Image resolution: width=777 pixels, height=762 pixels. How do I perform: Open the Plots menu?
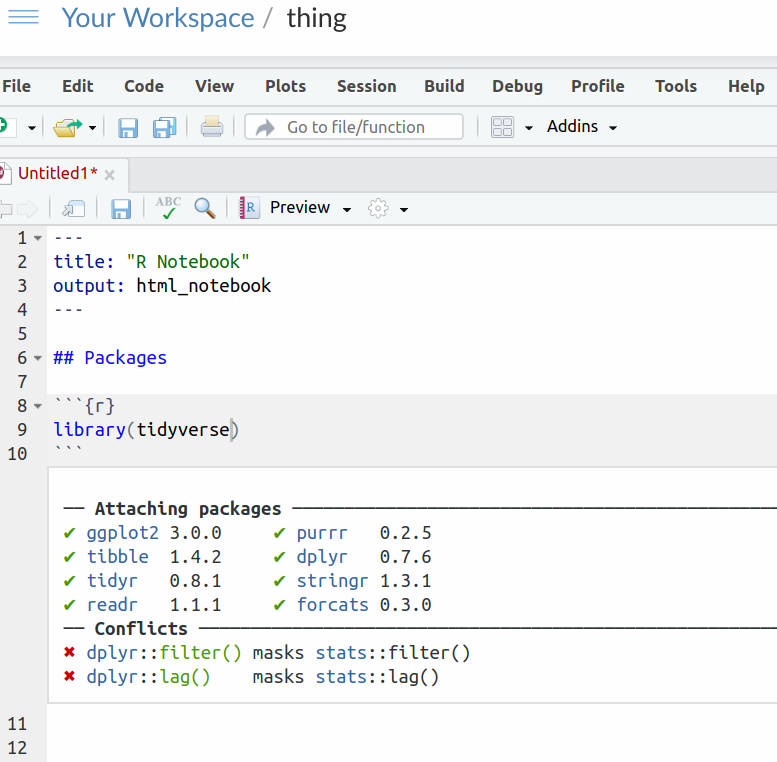pos(285,86)
